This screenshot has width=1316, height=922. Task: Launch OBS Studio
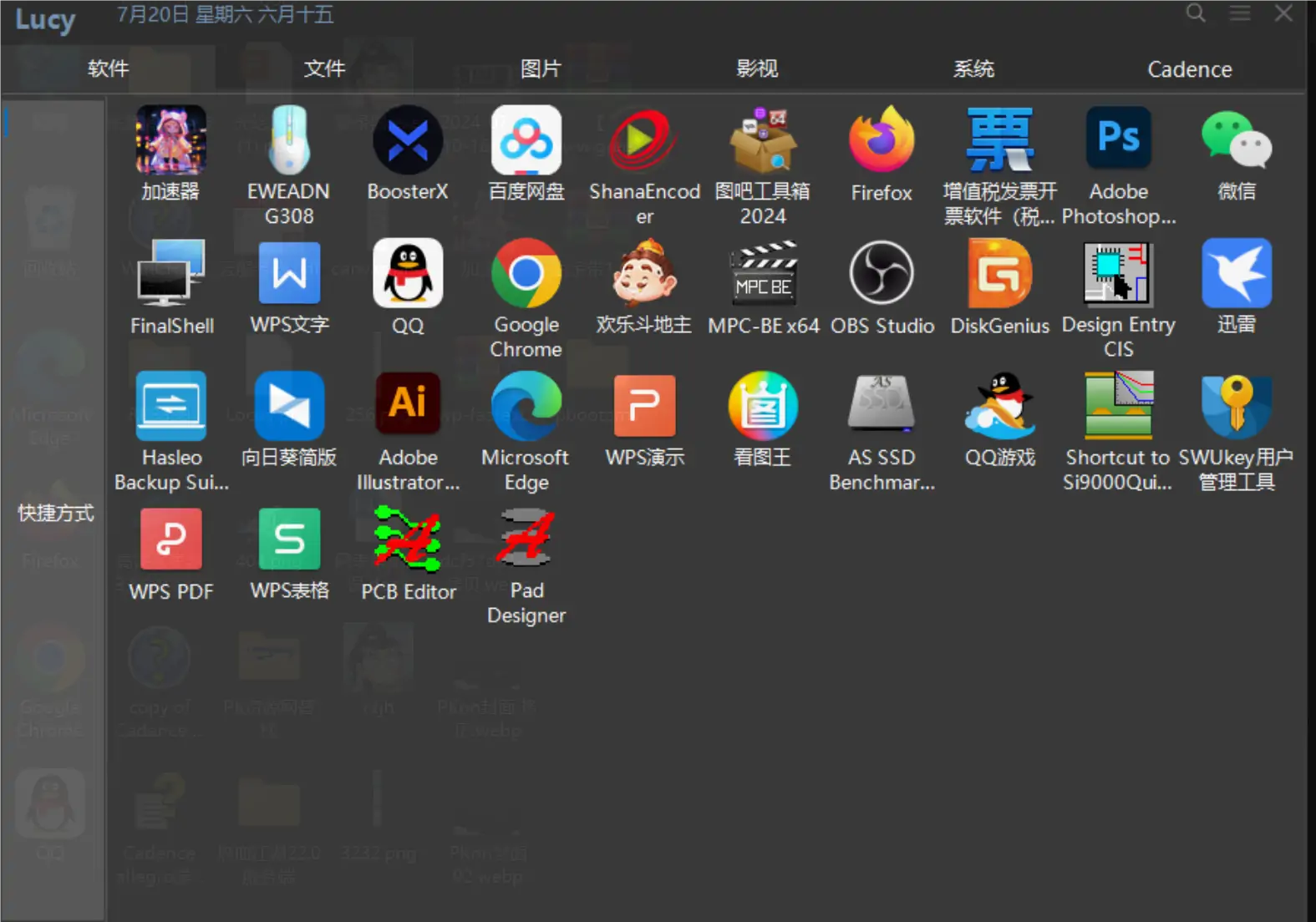click(882, 273)
